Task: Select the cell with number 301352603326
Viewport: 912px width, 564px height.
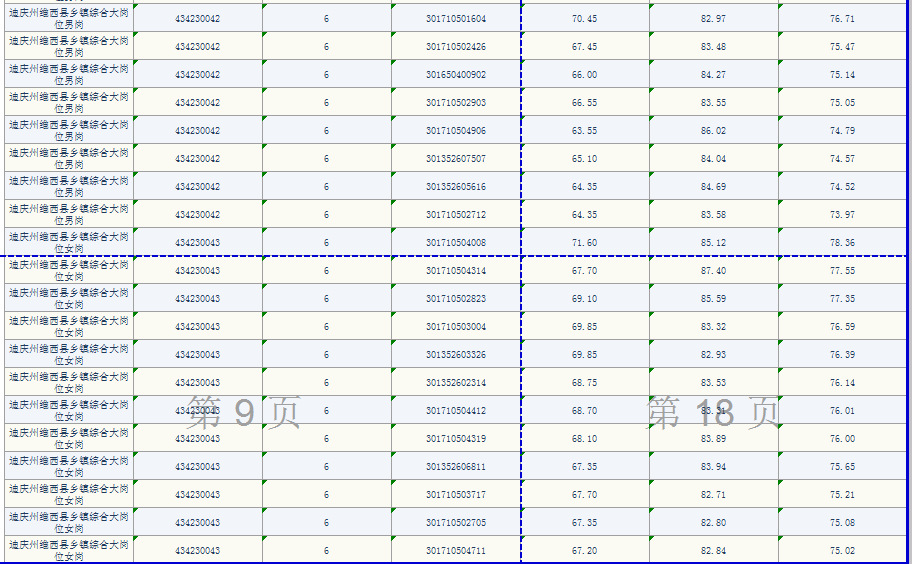Action: 456,355
